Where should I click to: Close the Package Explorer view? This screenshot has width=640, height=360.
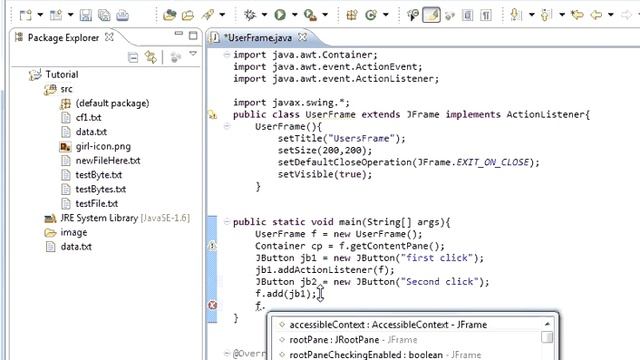pos(109,37)
